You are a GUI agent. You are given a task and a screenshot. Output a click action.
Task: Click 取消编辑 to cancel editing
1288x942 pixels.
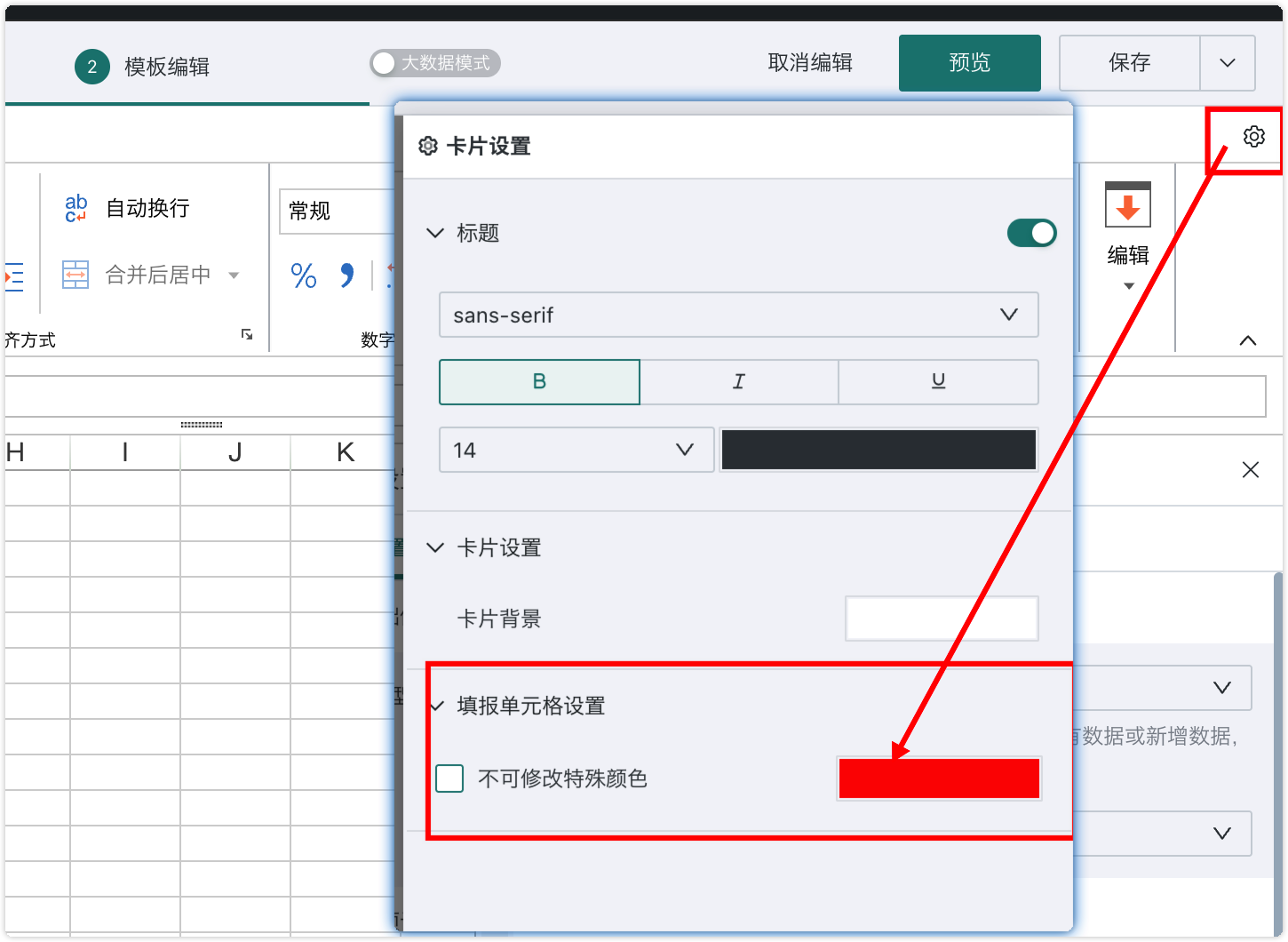tap(809, 63)
